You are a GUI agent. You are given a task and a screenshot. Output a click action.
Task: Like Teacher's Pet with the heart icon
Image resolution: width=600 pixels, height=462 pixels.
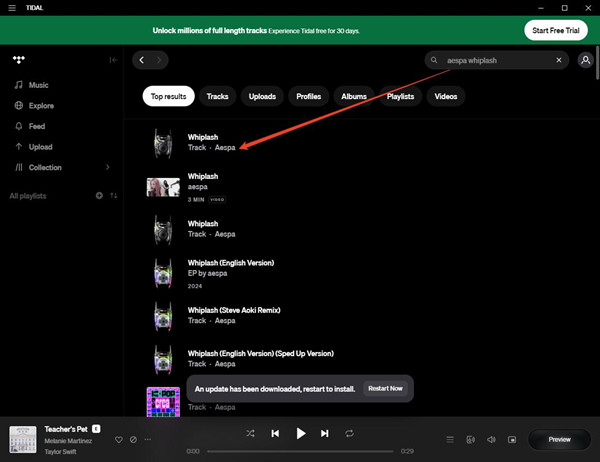click(119, 439)
